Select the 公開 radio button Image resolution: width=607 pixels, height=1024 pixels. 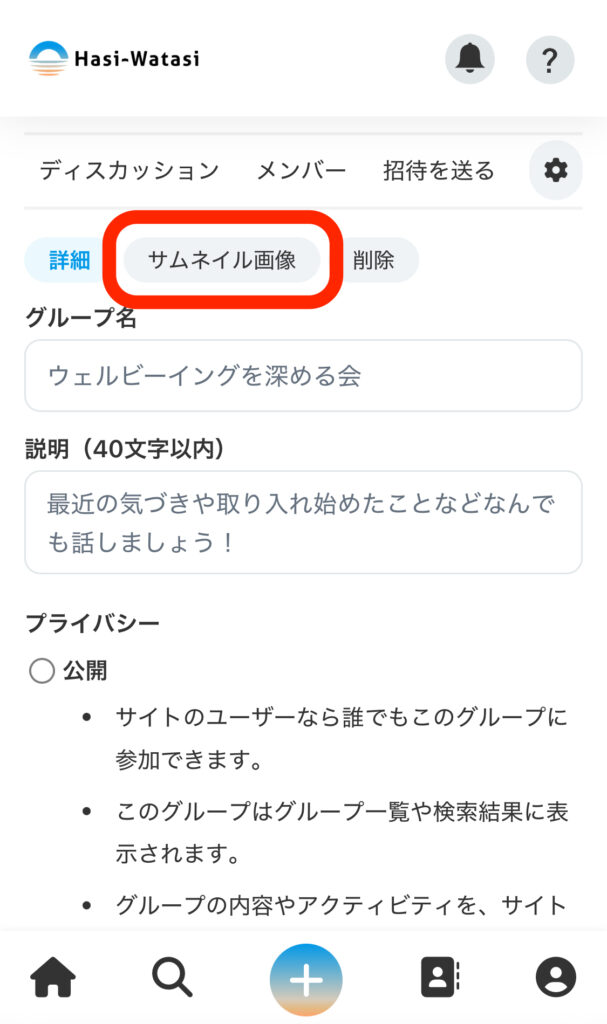[x=42, y=671]
